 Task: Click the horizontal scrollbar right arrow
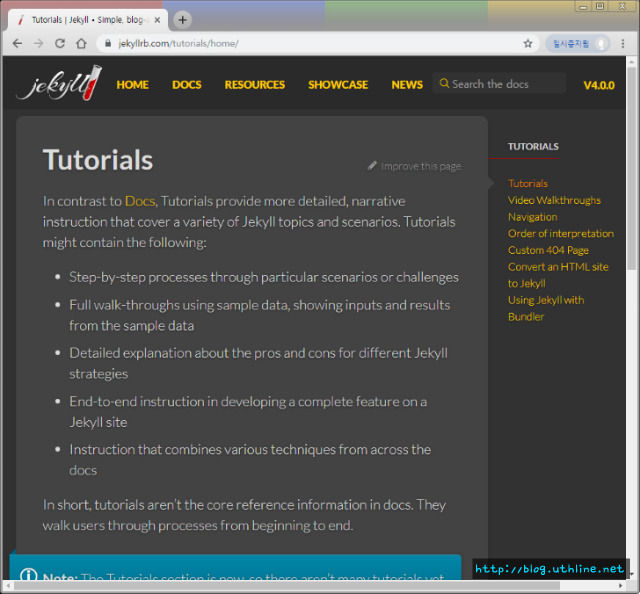click(x=620, y=586)
